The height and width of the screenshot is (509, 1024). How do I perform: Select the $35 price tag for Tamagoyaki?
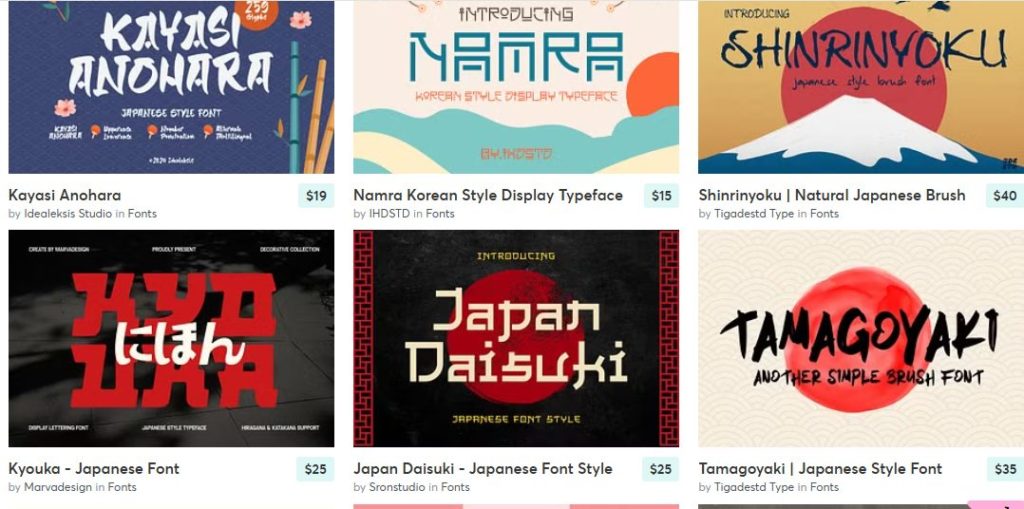[x=1006, y=469]
